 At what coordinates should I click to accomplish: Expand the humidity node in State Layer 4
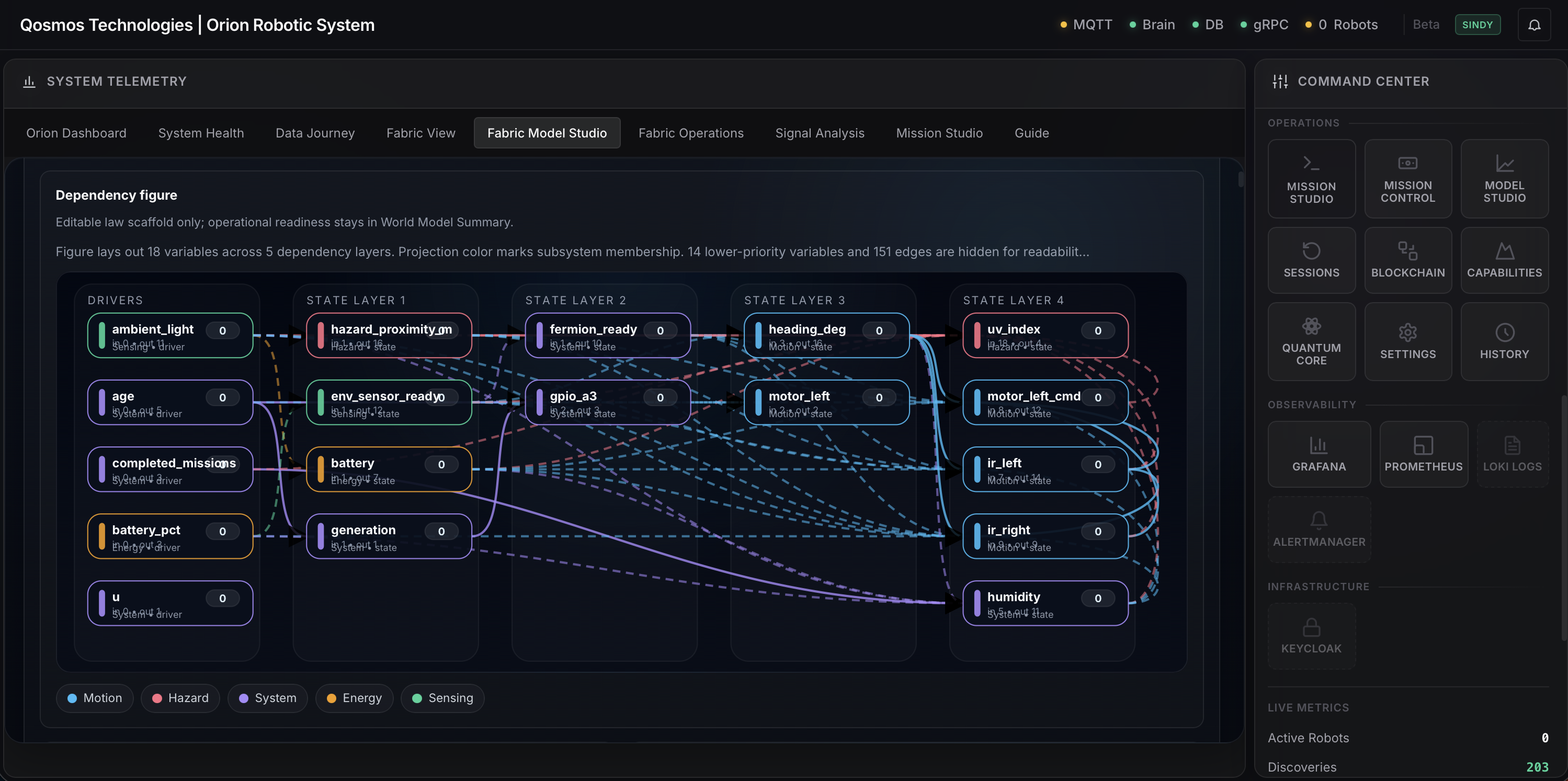(1044, 603)
